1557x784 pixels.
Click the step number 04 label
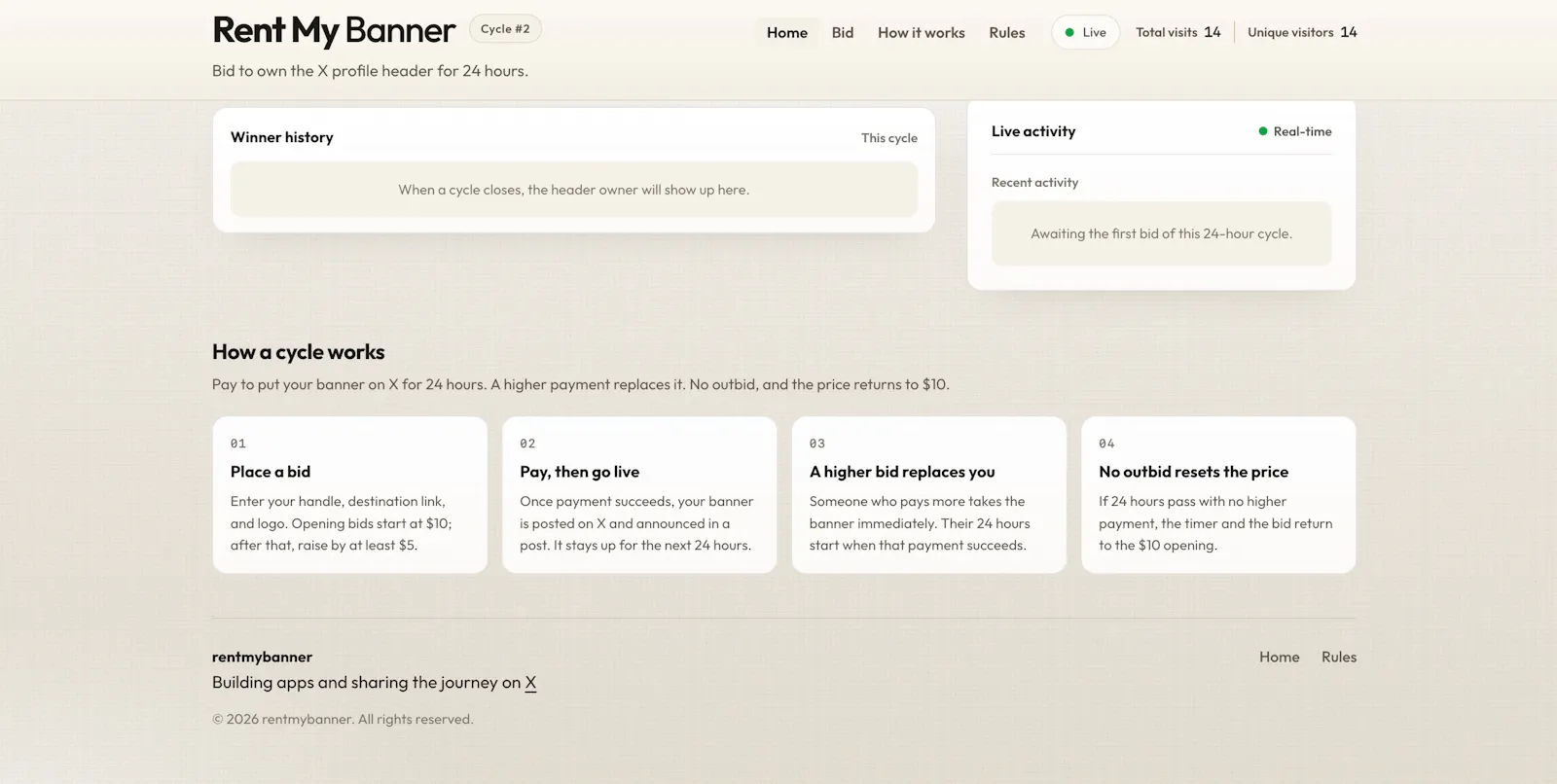pos(1106,444)
